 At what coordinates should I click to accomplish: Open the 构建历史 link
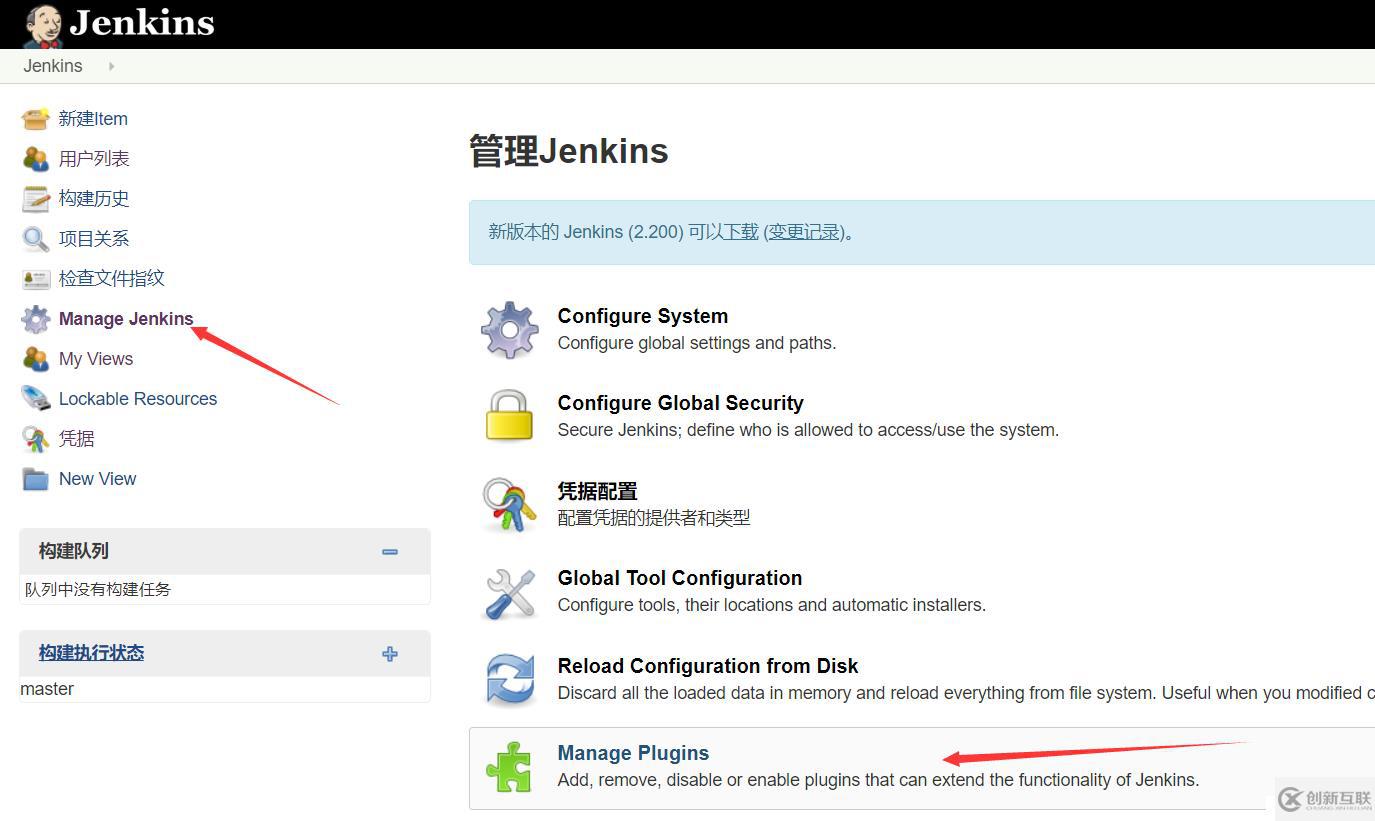[94, 199]
